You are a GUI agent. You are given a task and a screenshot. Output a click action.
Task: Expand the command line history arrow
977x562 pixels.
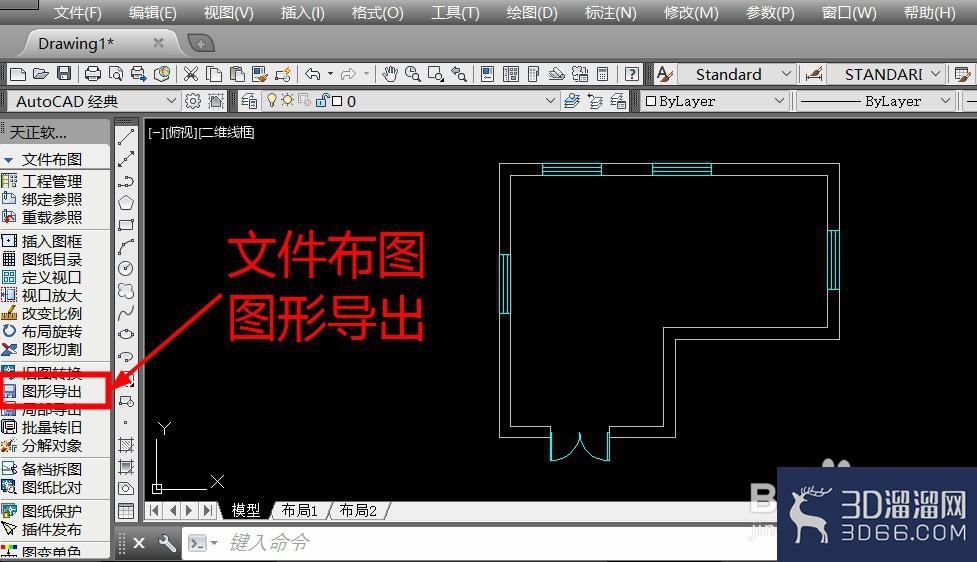point(214,543)
